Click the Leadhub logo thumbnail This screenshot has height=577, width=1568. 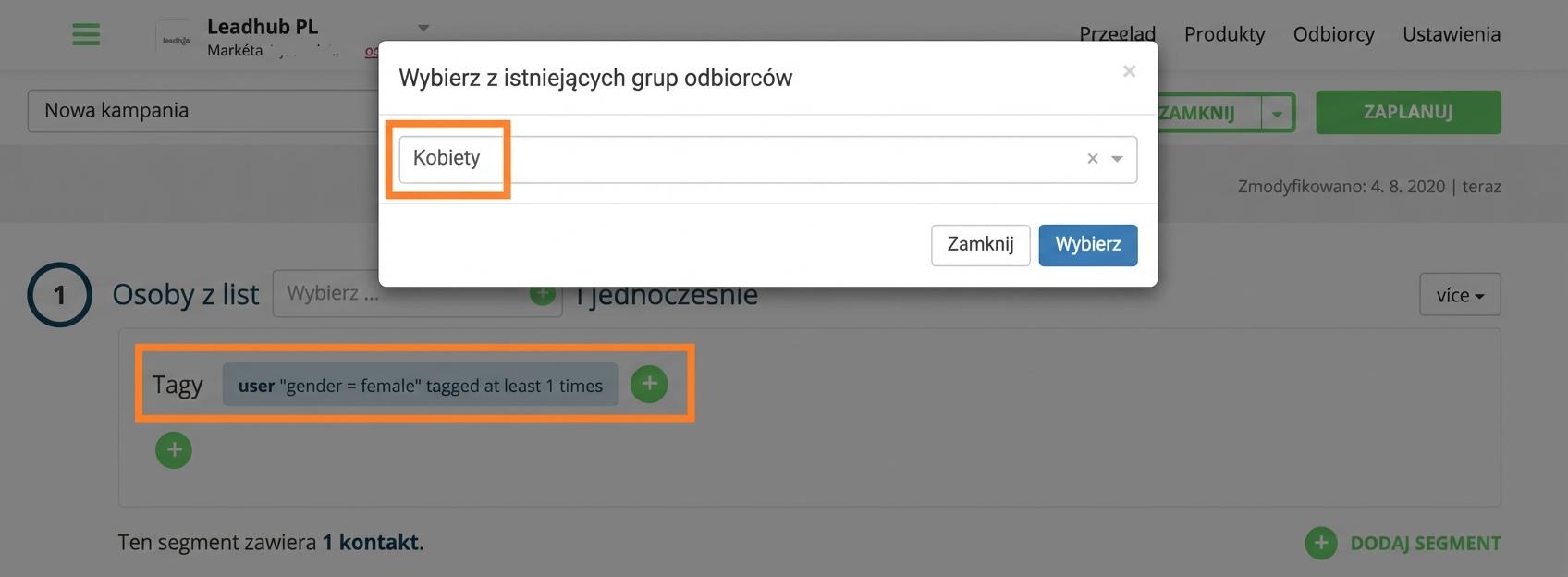tap(176, 40)
